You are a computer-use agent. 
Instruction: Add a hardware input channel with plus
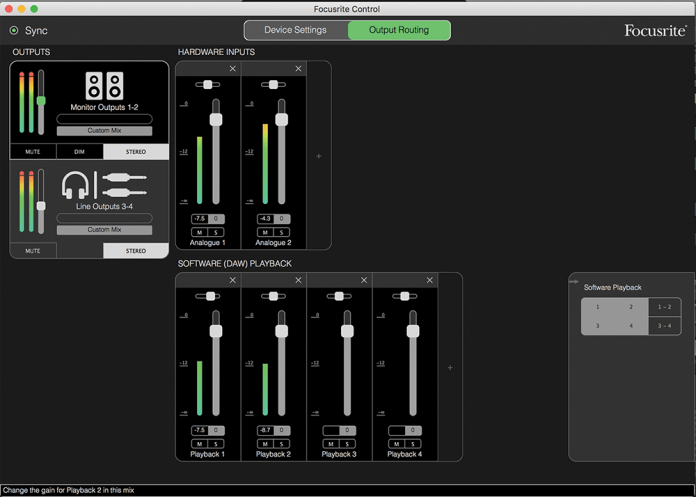pos(319,156)
